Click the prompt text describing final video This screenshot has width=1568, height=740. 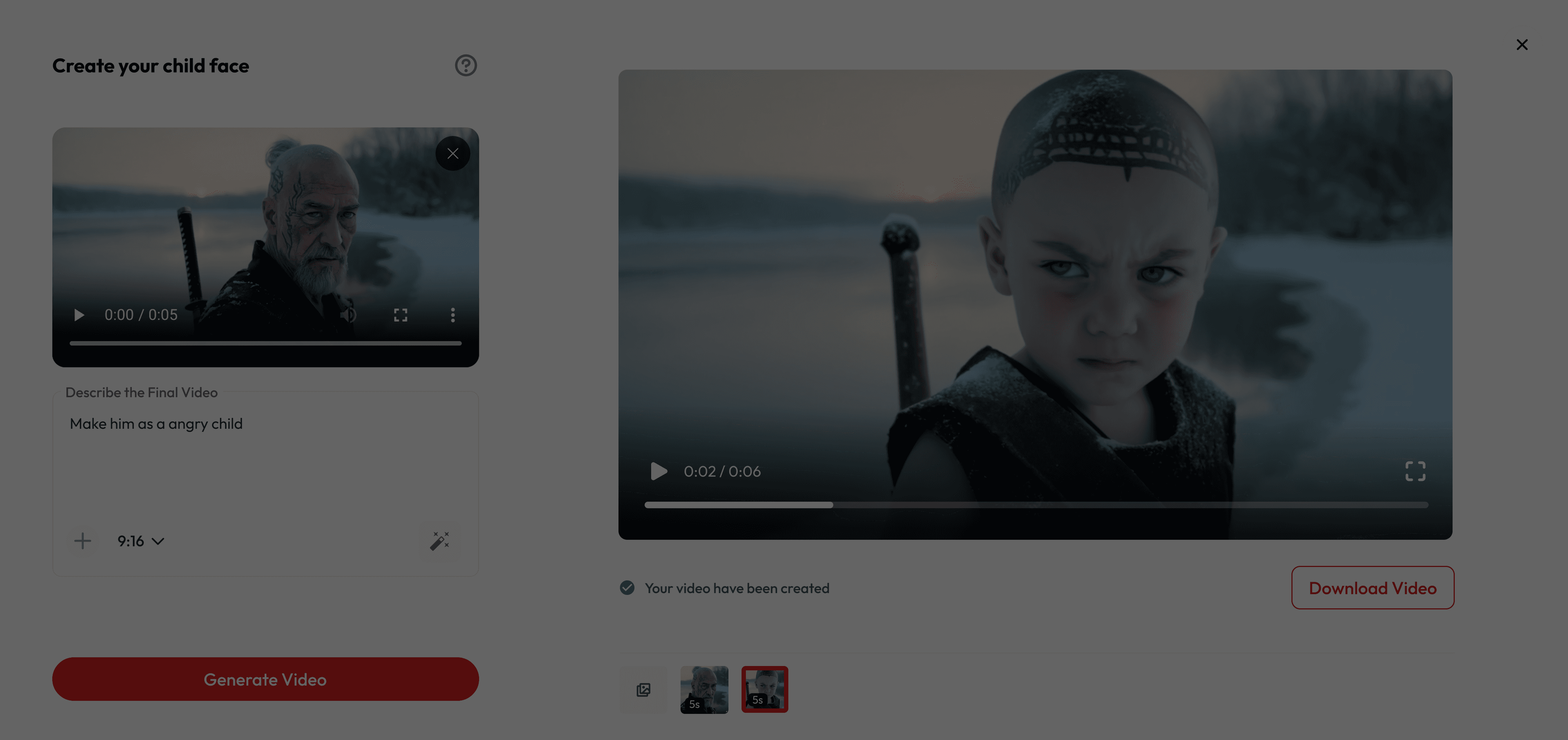click(156, 424)
